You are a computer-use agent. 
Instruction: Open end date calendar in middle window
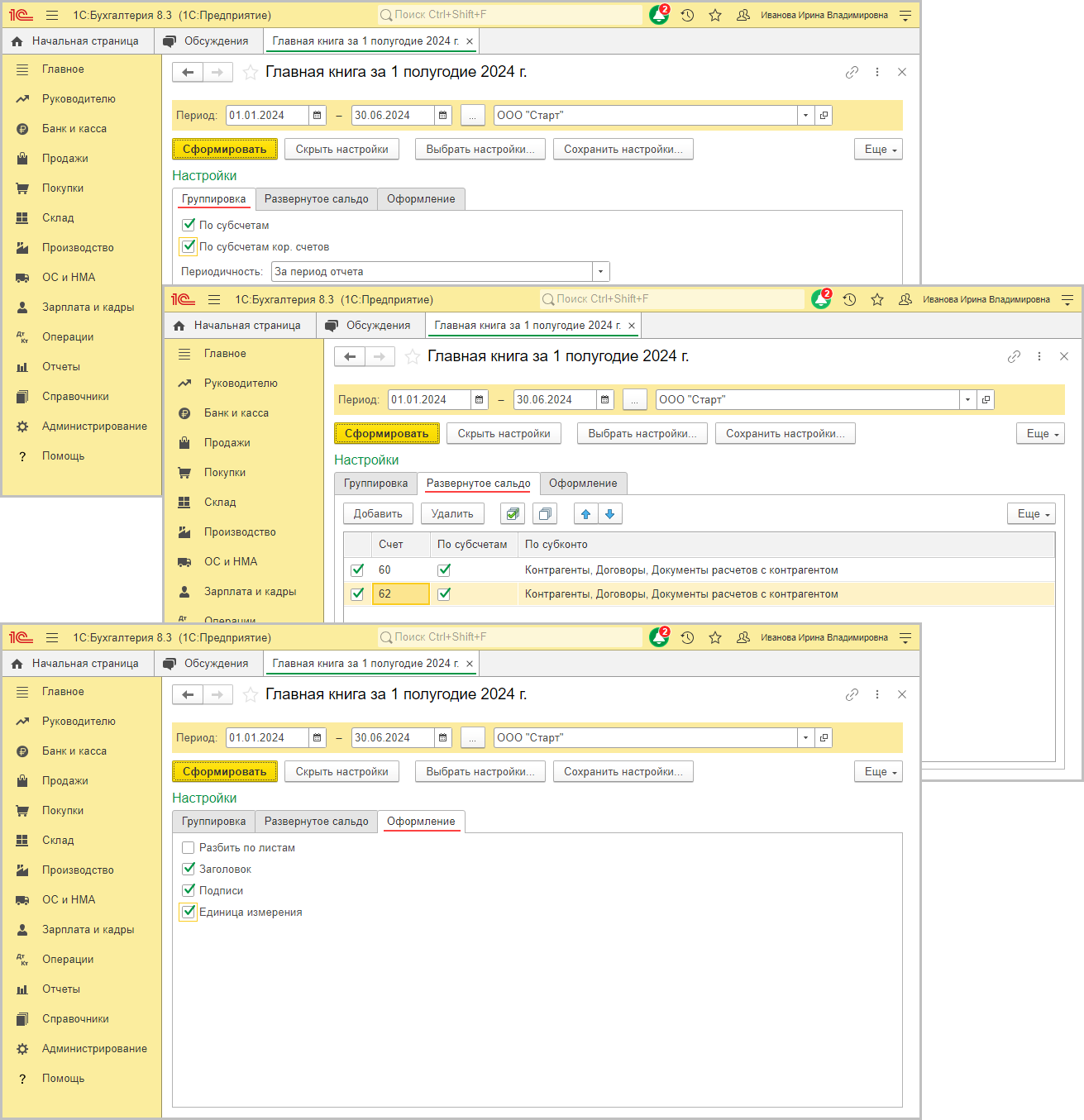[x=605, y=400]
